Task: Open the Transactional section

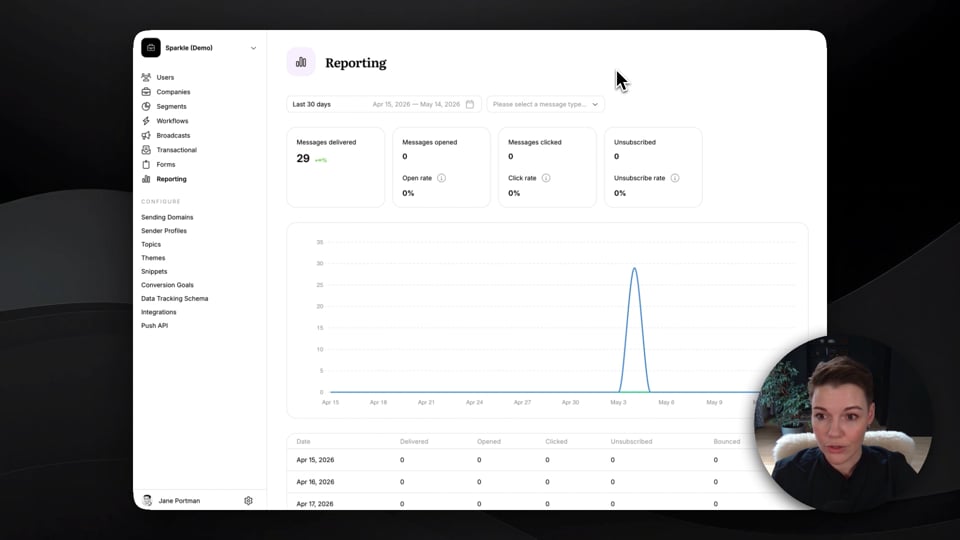Action: pyautogui.click(x=176, y=150)
